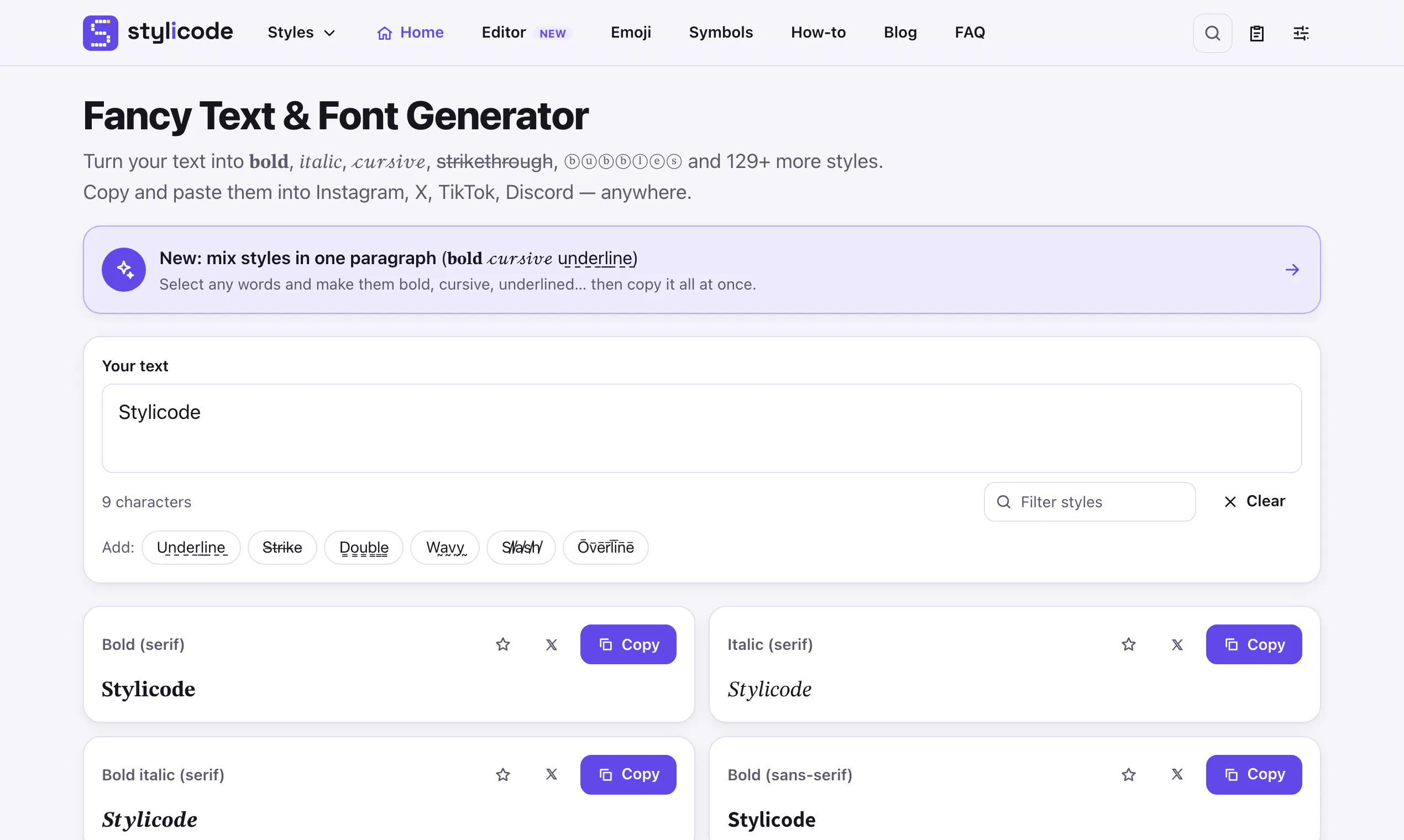Copy the Bold (sans-serif) text
Viewport: 1404px width, 840px height.
(1254, 774)
